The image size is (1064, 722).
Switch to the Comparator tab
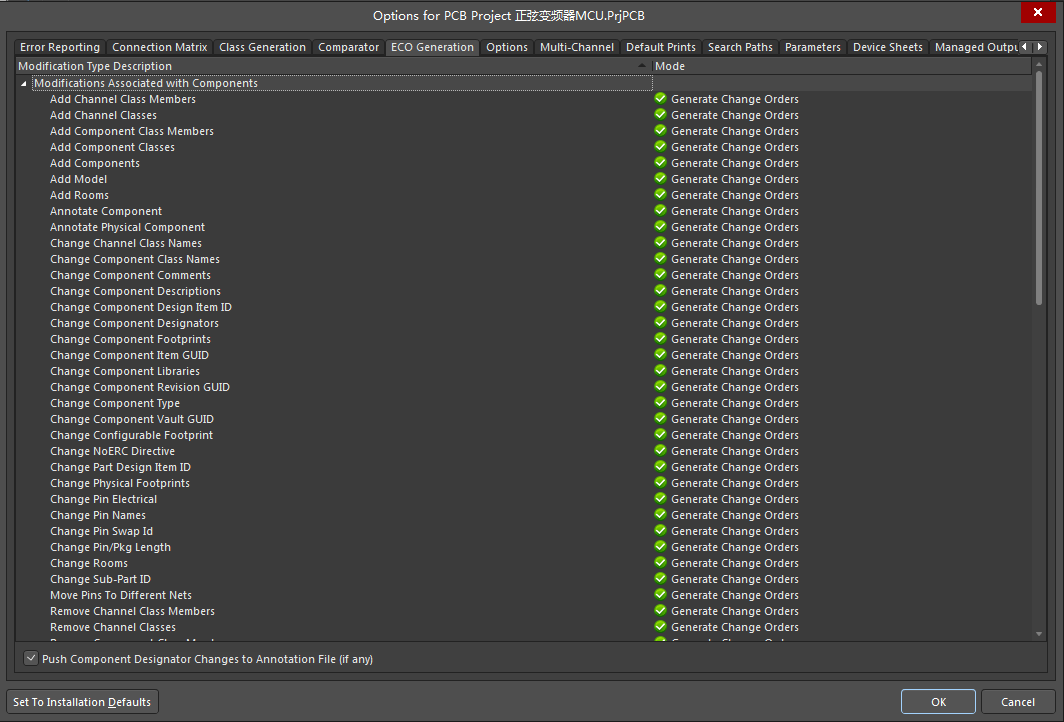[348, 47]
